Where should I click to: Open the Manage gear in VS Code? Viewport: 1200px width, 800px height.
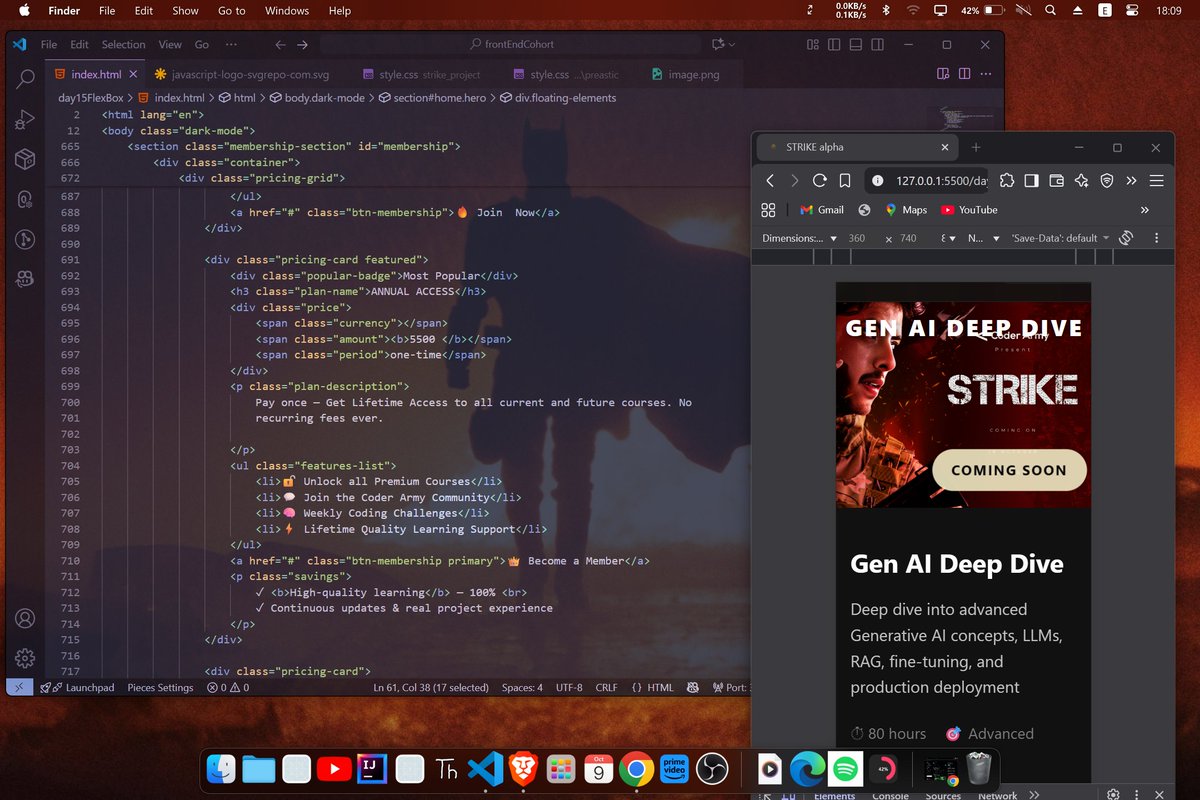pyautogui.click(x=26, y=658)
